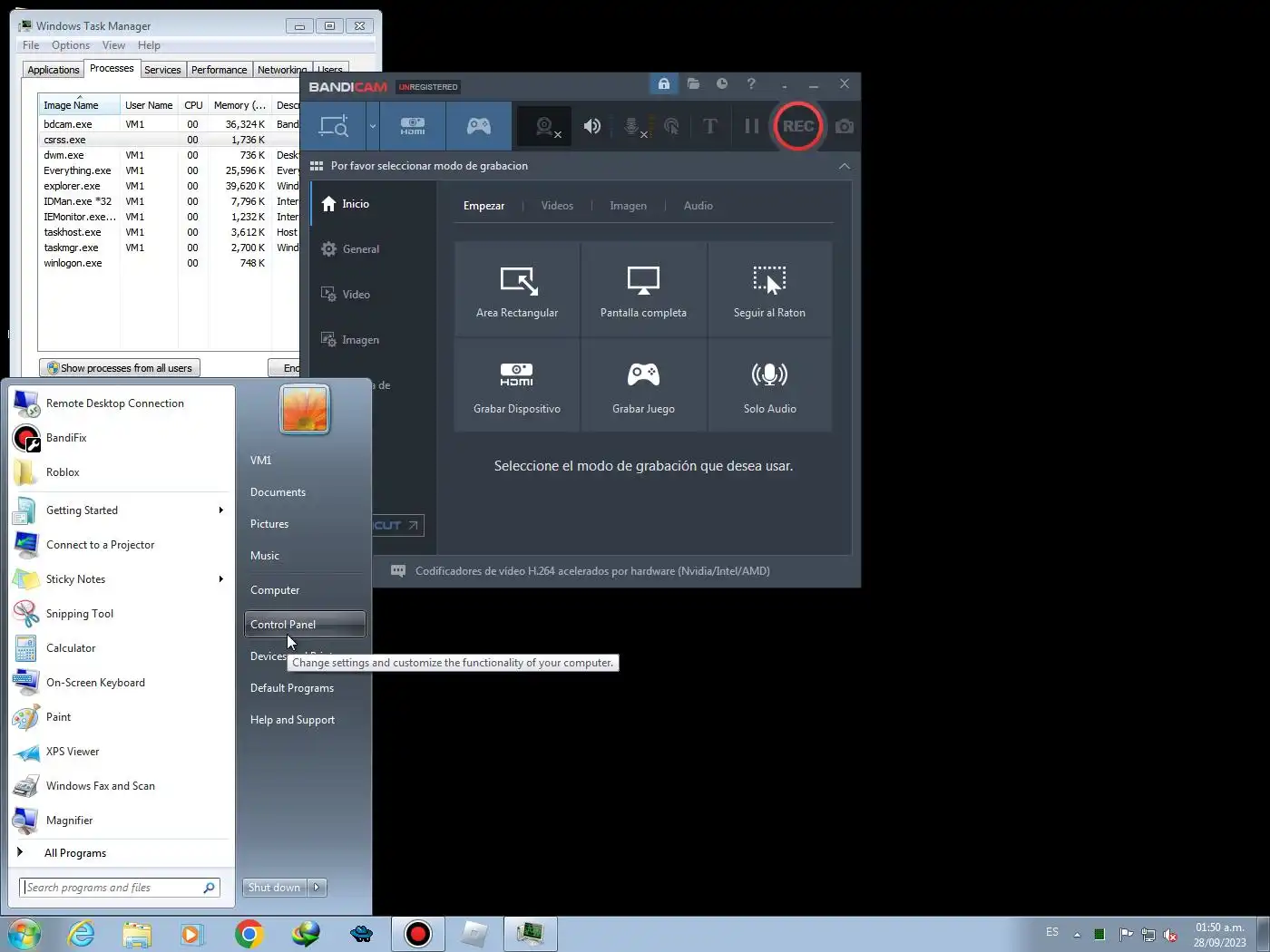Click the grid icon beside 'Por favor seleccionar'
1270x952 pixels.
(317, 166)
